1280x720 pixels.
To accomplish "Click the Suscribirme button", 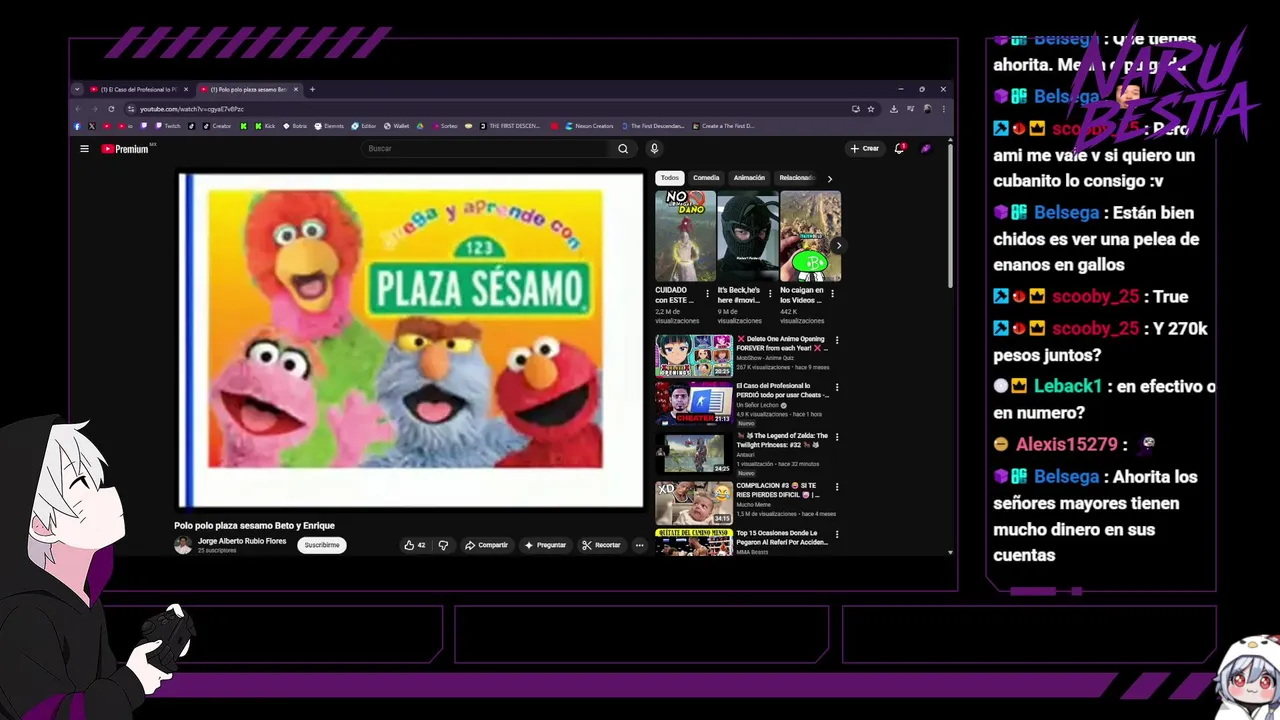I will coord(322,545).
